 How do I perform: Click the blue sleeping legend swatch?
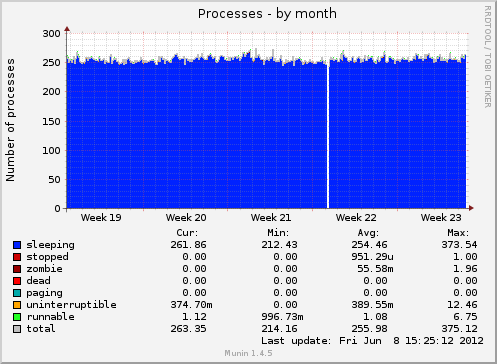[17, 245]
